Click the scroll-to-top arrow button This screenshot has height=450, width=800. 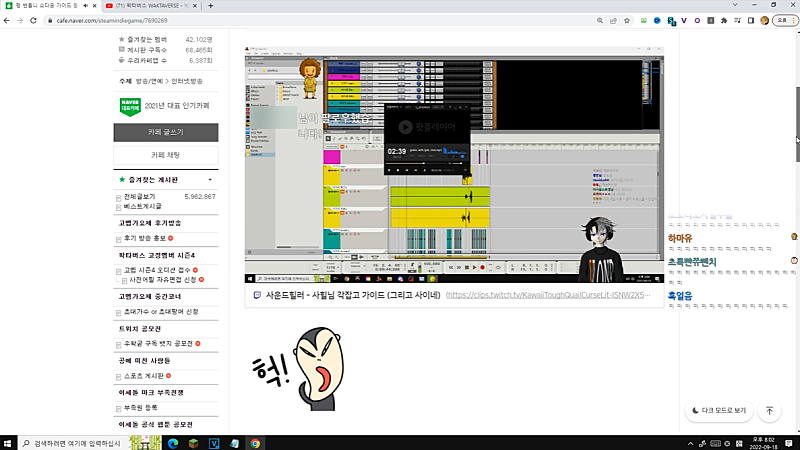[x=769, y=410]
